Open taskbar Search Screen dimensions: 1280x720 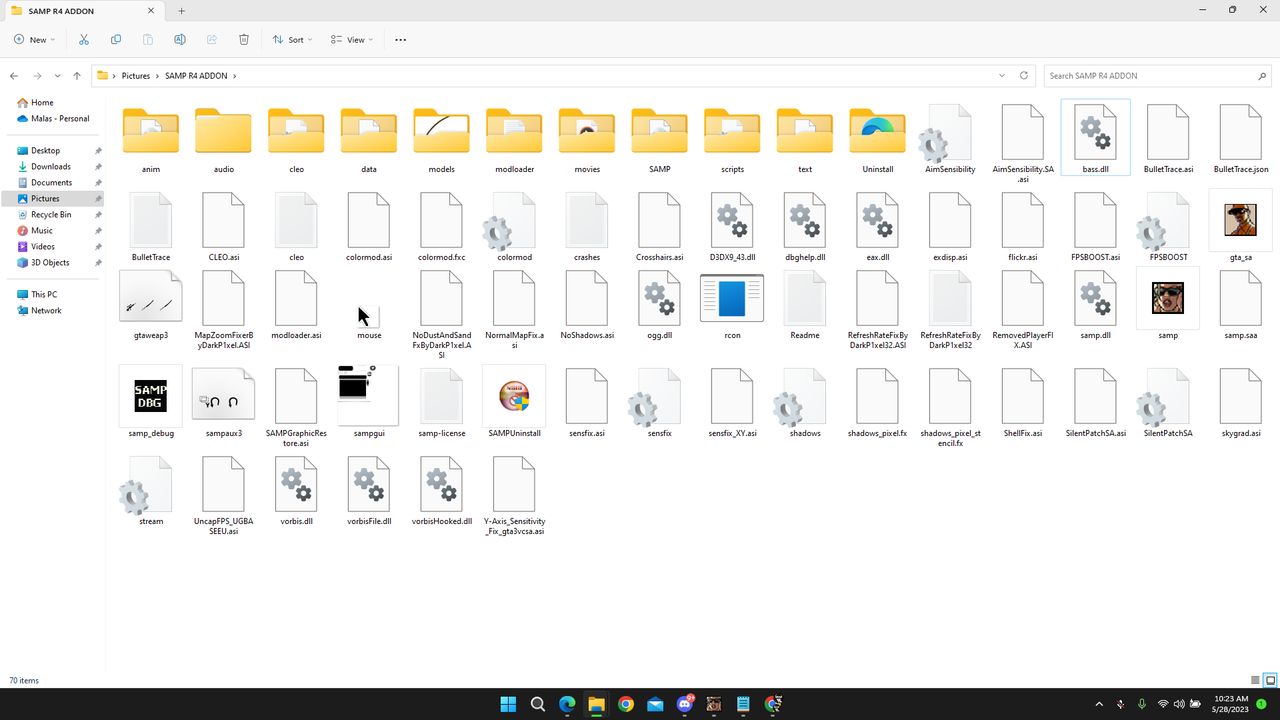tap(537, 704)
